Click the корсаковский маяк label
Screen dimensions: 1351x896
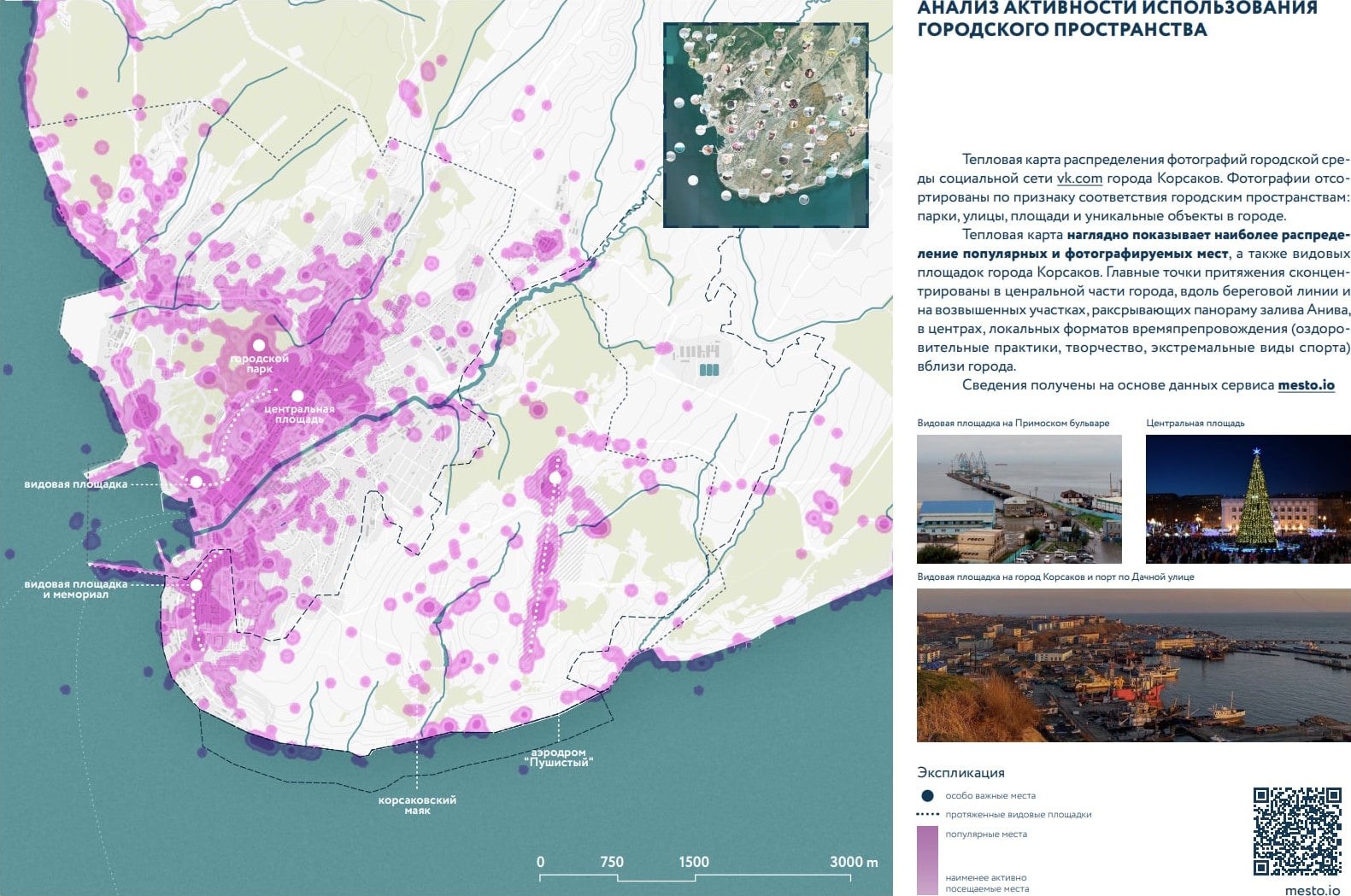(417, 805)
